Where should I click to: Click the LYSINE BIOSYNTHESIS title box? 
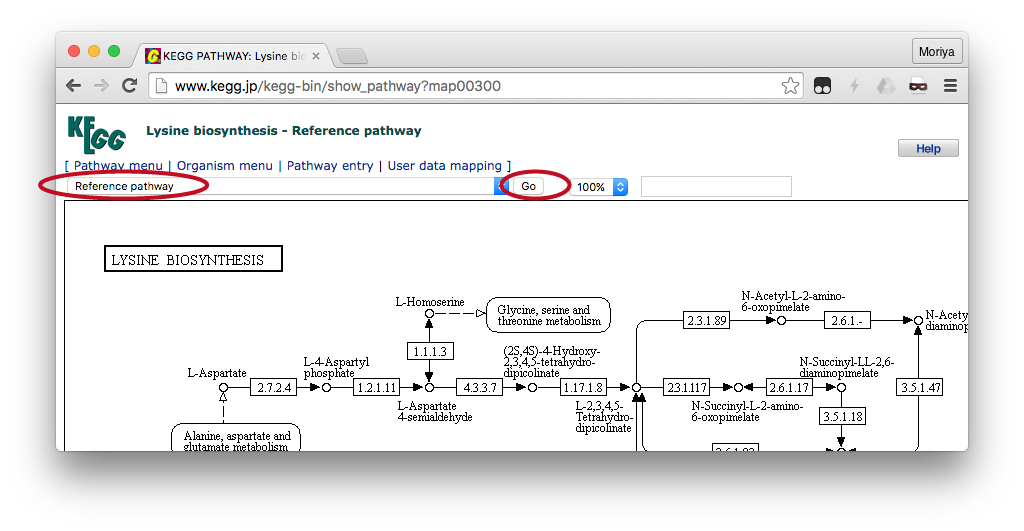click(x=193, y=259)
